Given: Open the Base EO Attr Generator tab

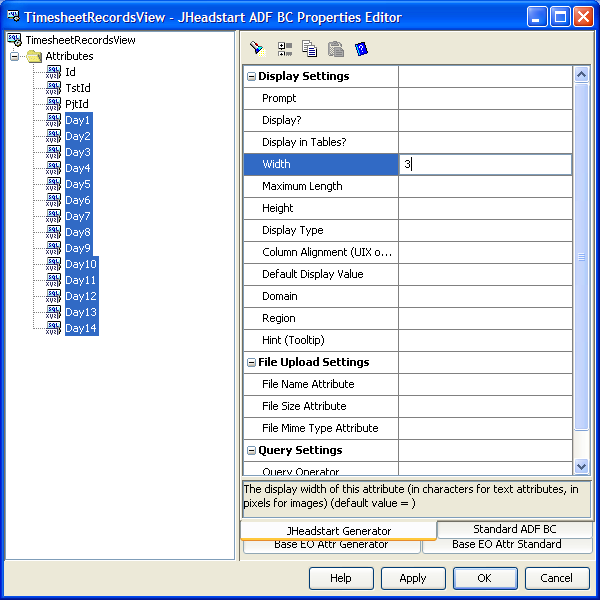Looking at the screenshot, I should click(x=330, y=545).
